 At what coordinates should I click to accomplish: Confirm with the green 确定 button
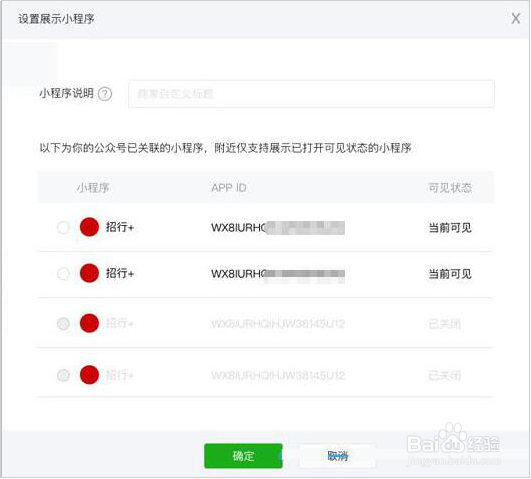[x=243, y=456]
